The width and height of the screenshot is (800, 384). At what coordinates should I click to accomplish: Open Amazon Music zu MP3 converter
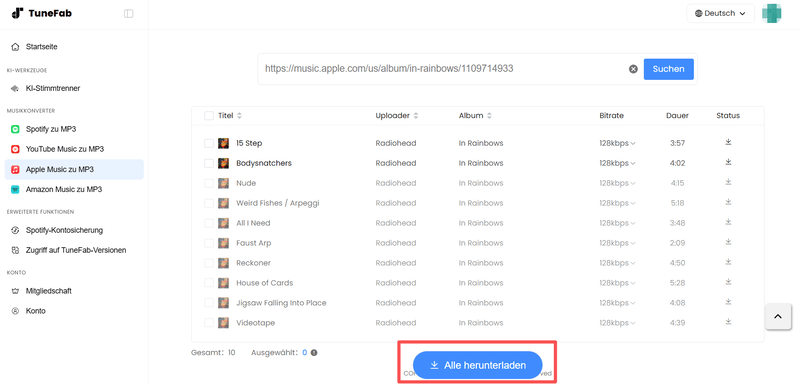[74, 189]
